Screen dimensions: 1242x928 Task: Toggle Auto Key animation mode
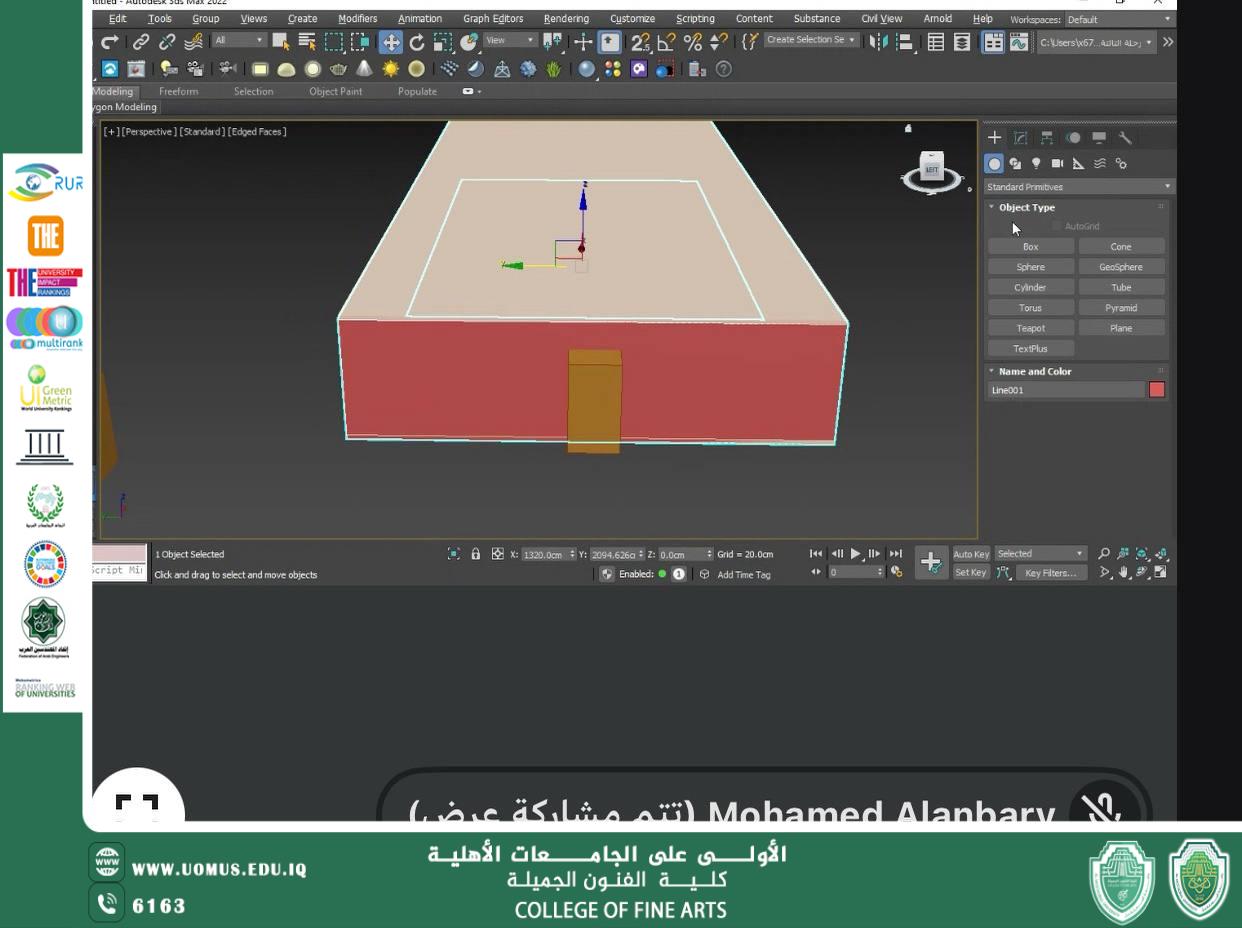point(970,554)
